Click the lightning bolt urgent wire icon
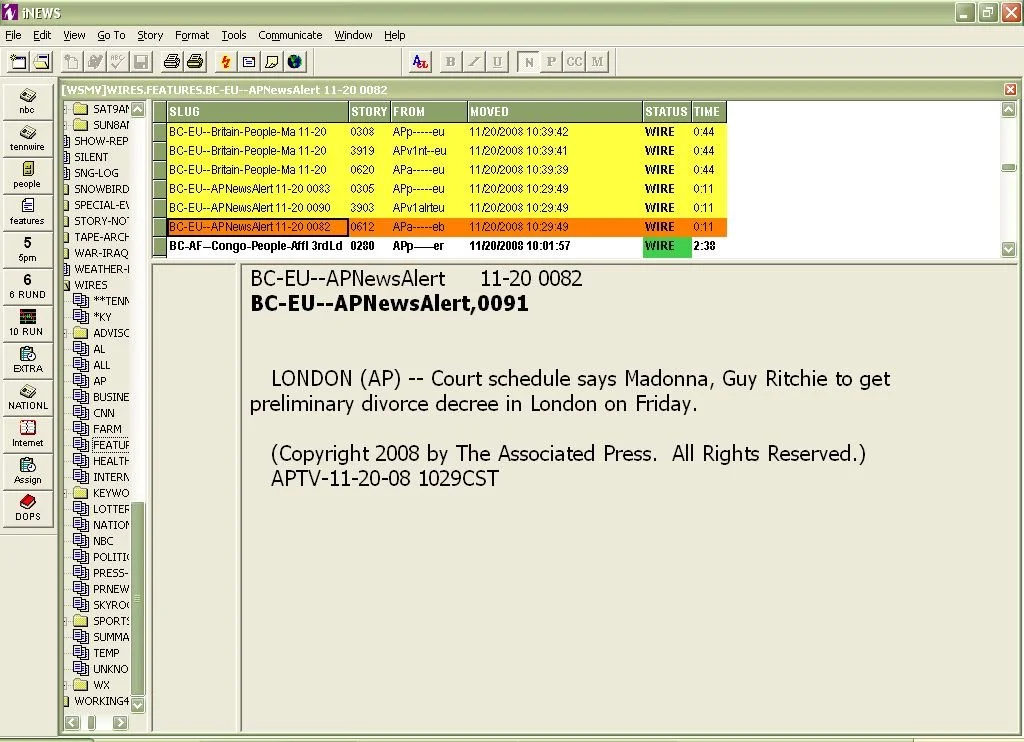1024x742 pixels. click(226, 62)
